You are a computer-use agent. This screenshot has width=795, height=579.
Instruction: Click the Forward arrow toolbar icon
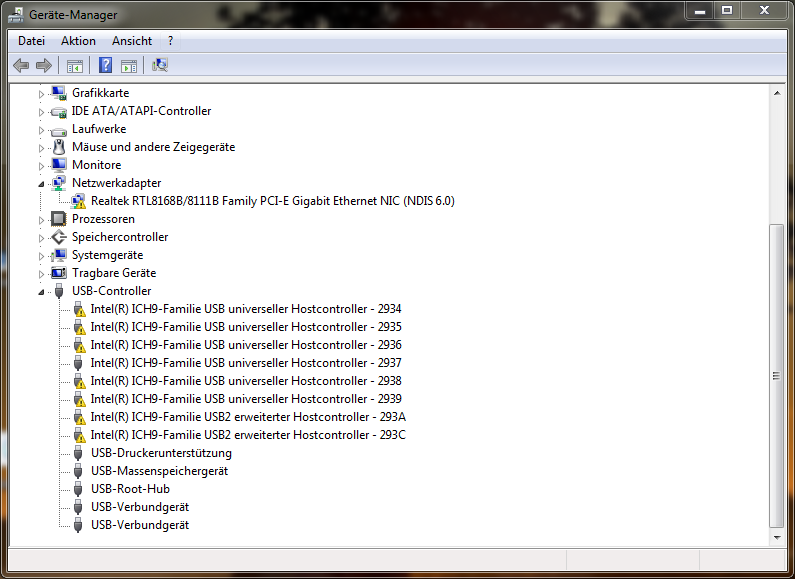(x=44, y=65)
